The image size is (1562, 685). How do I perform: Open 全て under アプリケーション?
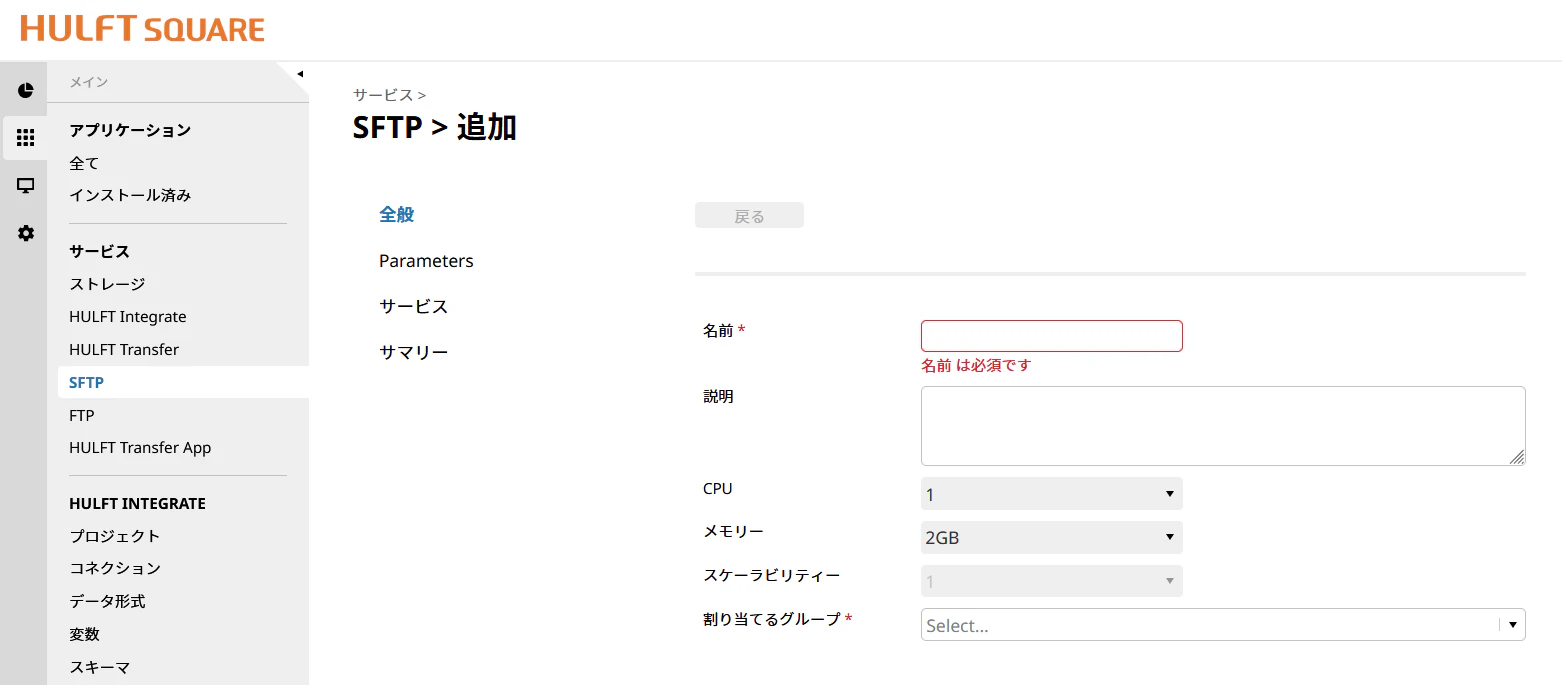(x=84, y=163)
